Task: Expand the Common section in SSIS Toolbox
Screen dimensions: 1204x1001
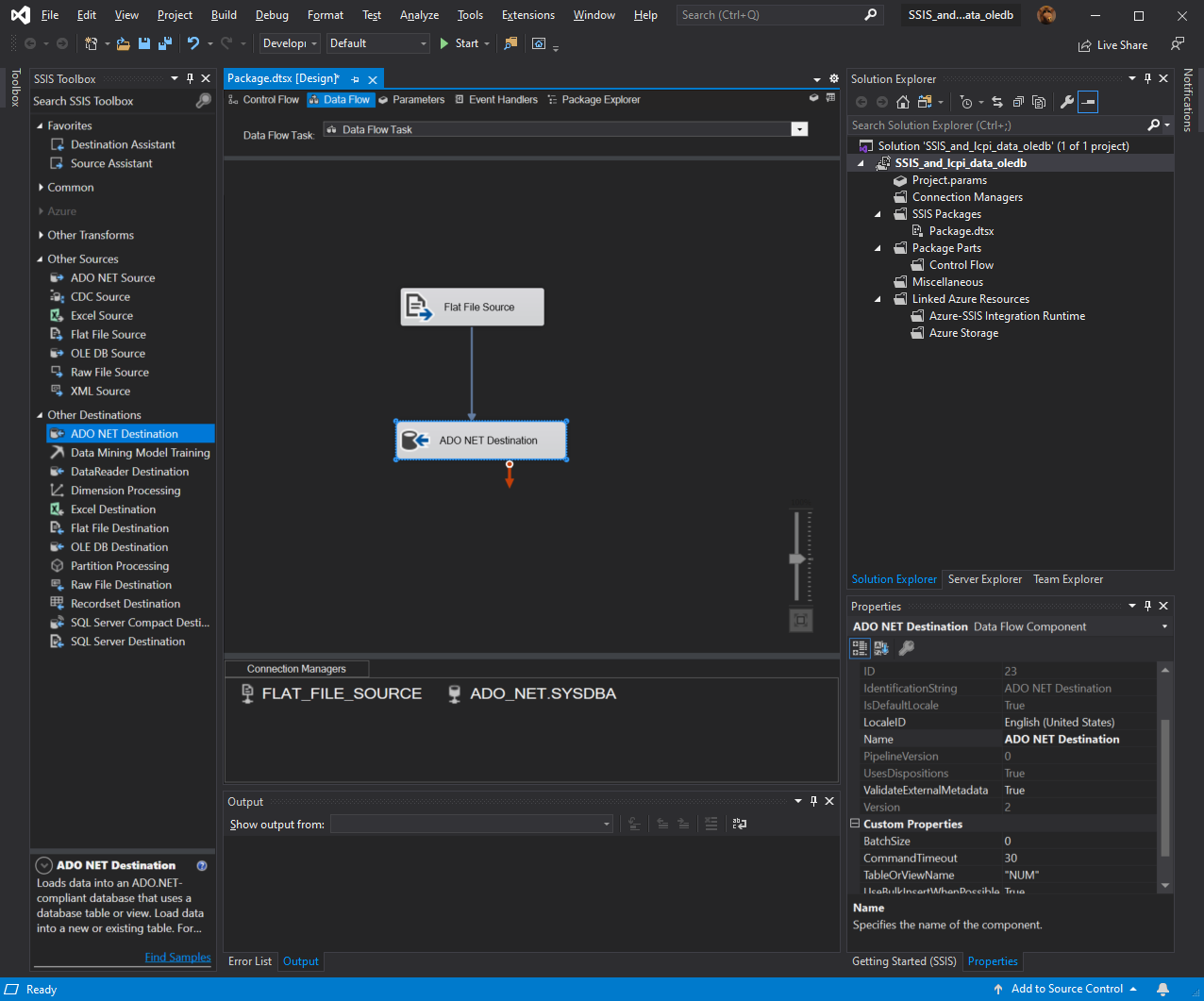Action: tap(41, 188)
